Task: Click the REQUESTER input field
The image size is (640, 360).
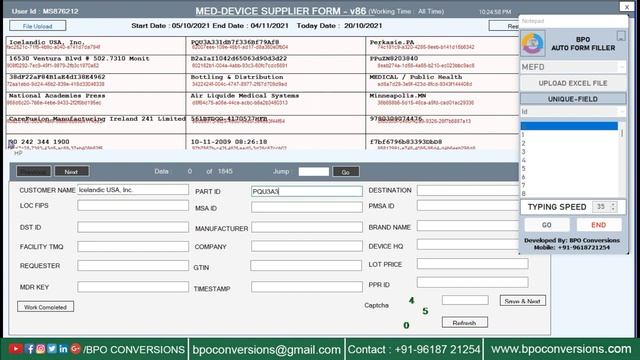Action: tap(133, 266)
